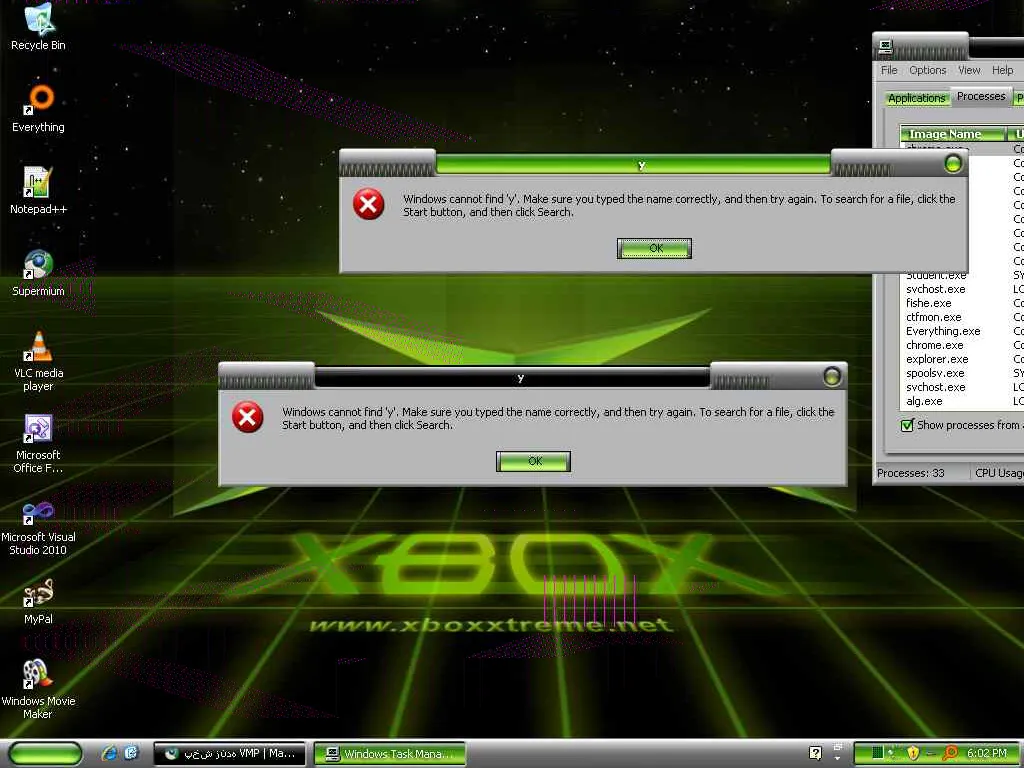This screenshot has height=768, width=1024.
Task: Click the red error icon in the black-titled dialog
Action: click(248, 417)
